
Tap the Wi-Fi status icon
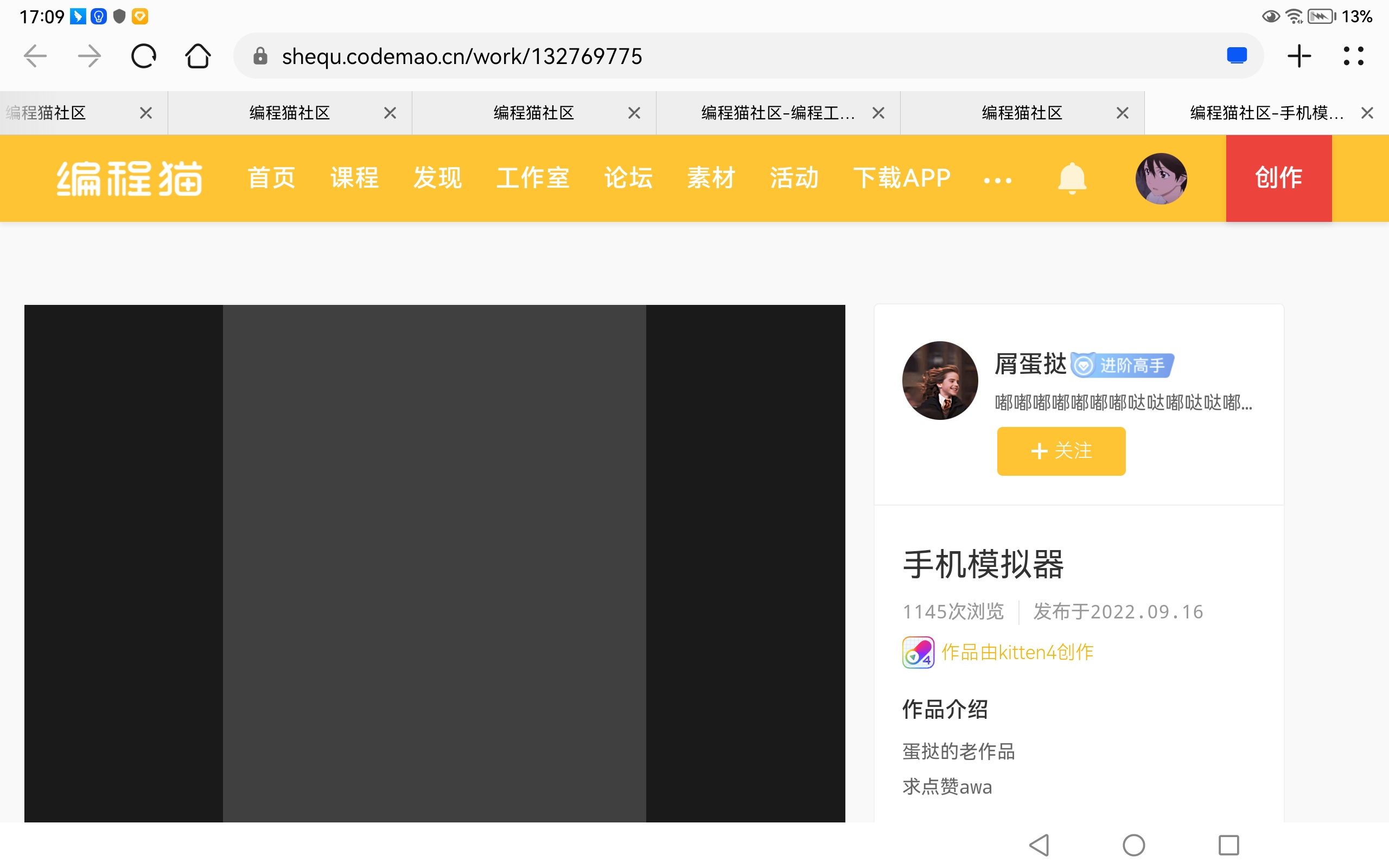tap(1294, 17)
